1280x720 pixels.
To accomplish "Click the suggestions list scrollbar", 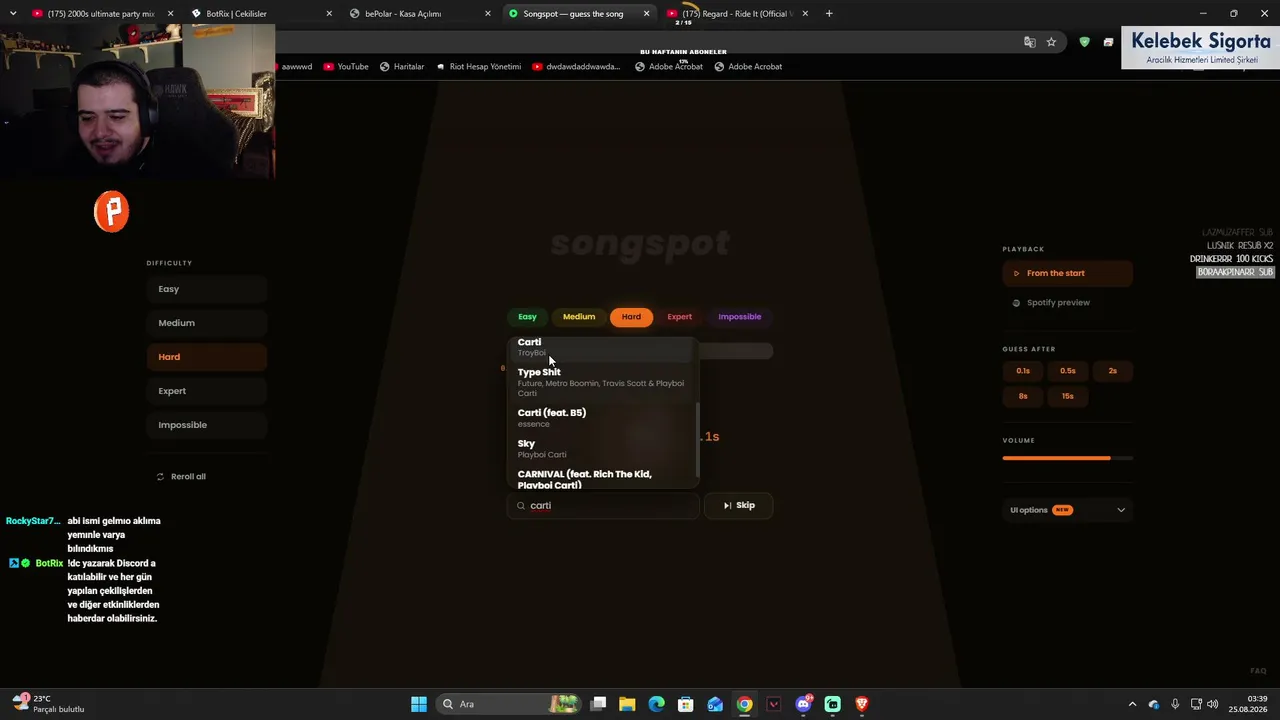I will pos(697,440).
